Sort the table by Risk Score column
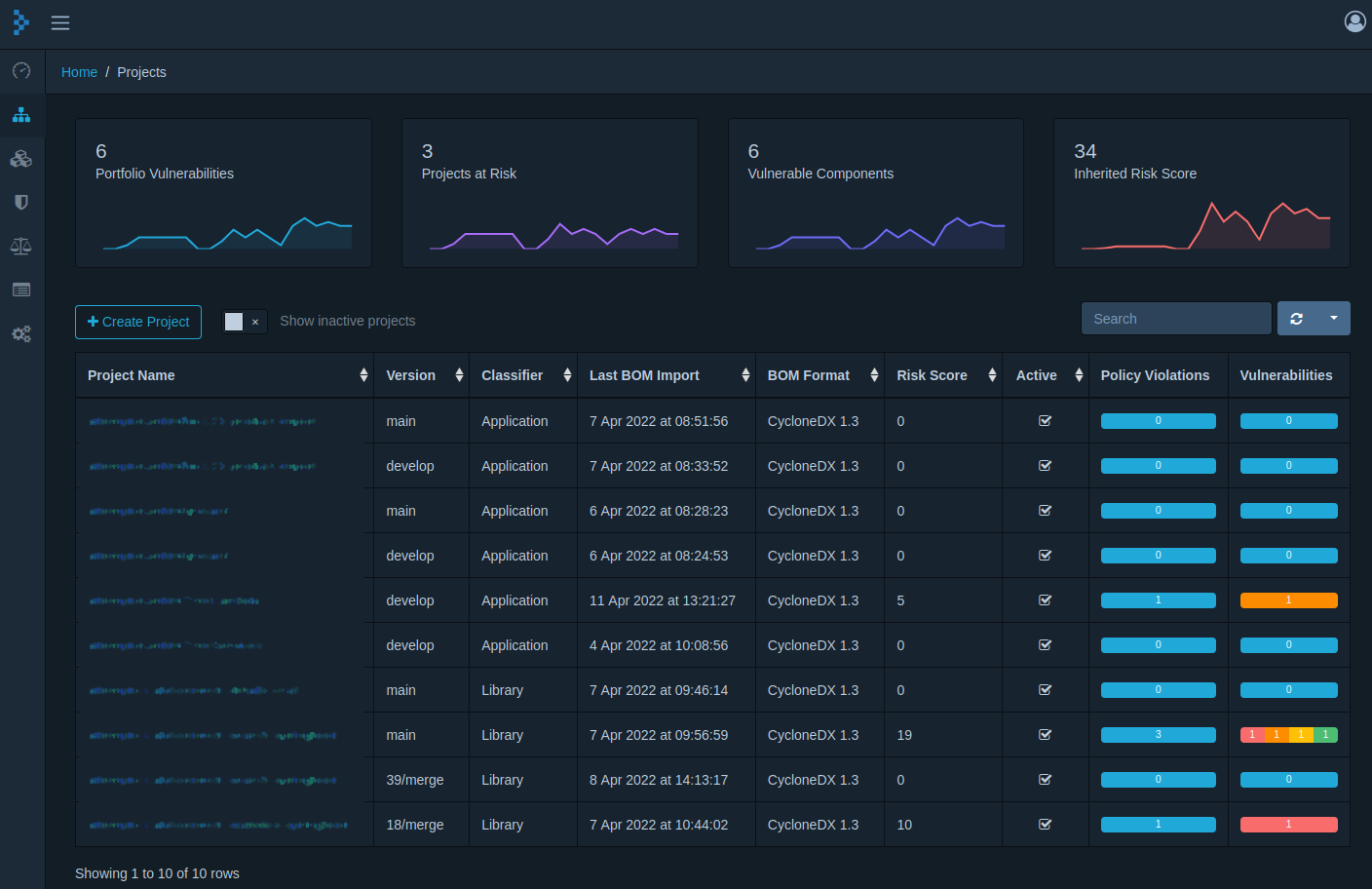This screenshot has width=1372, height=889. tap(994, 374)
